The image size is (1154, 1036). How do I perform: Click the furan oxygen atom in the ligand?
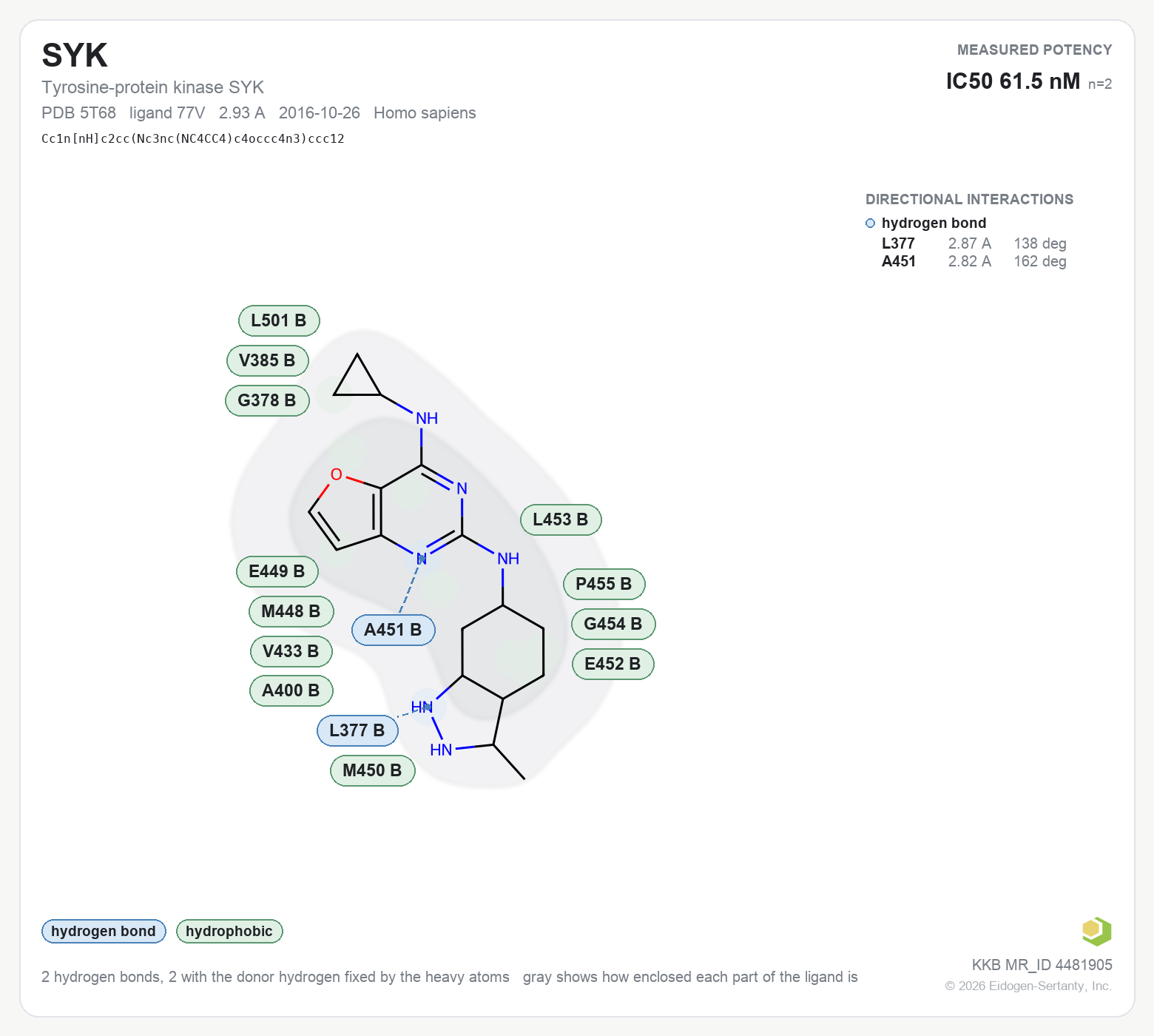coord(337,474)
